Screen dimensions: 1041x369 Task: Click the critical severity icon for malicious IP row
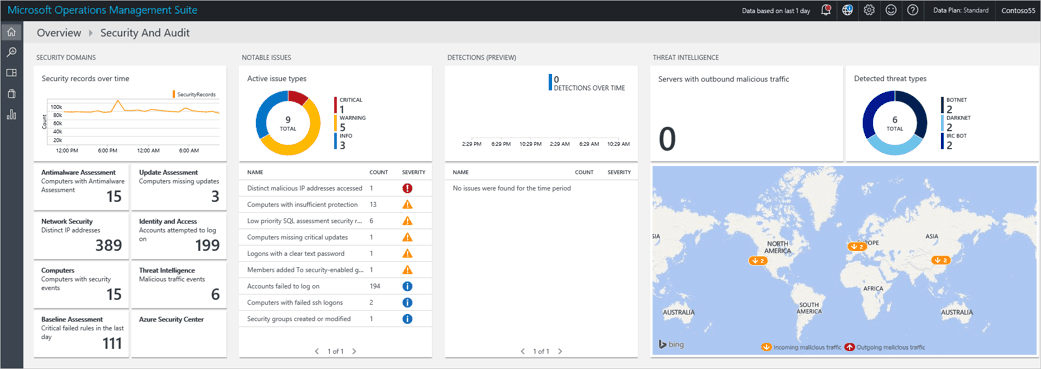pos(408,188)
